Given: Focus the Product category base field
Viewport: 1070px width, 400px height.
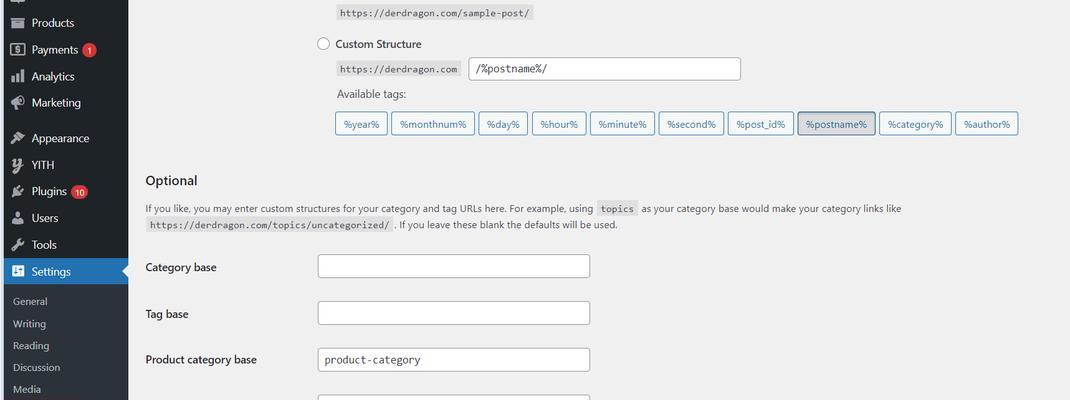Looking at the screenshot, I should click(x=454, y=360).
